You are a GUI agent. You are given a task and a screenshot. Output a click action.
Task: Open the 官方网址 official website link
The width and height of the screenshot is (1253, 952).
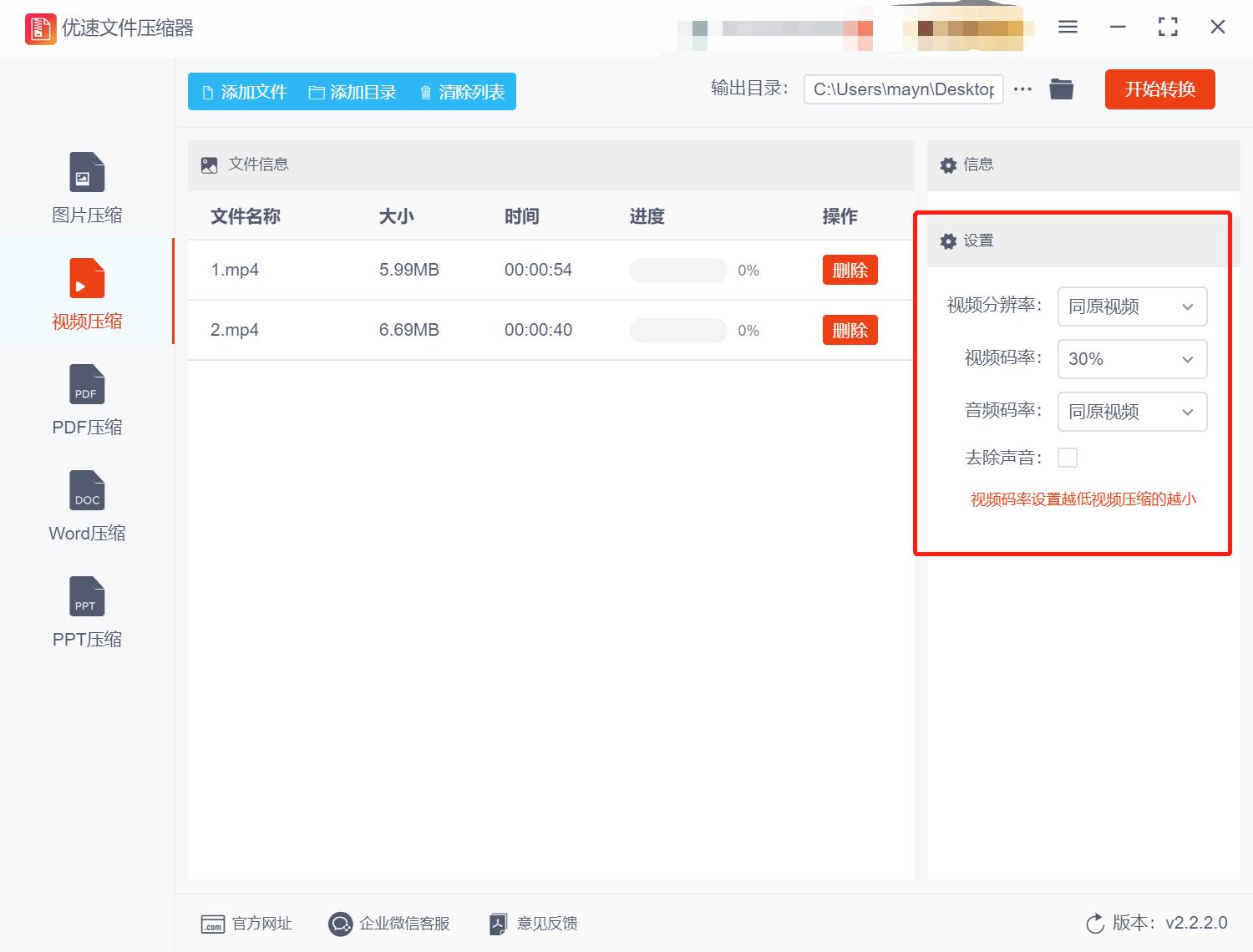click(246, 923)
